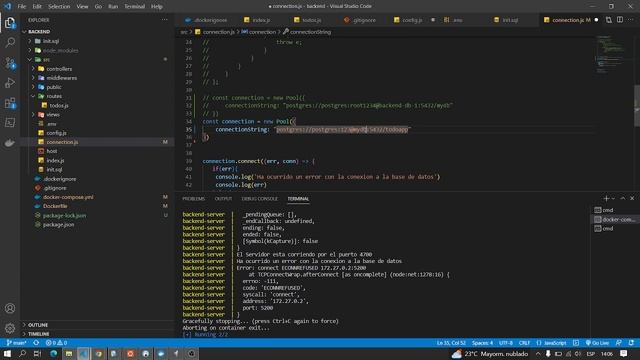Open notifications bell in status bar
The height and width of the screenshot is (360, 640).
click(631, 343)
